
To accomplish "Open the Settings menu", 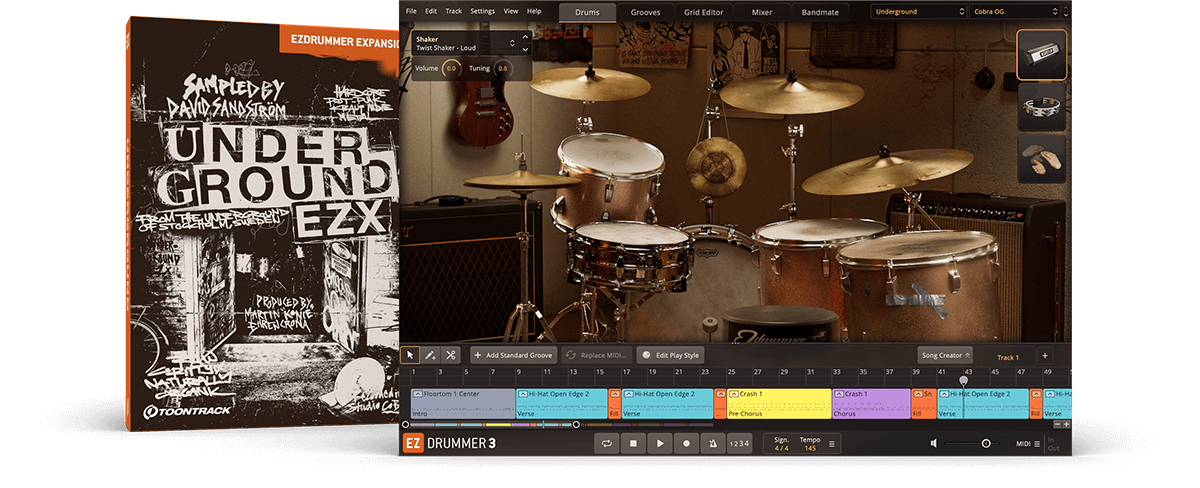I will [x=482, y=11].
